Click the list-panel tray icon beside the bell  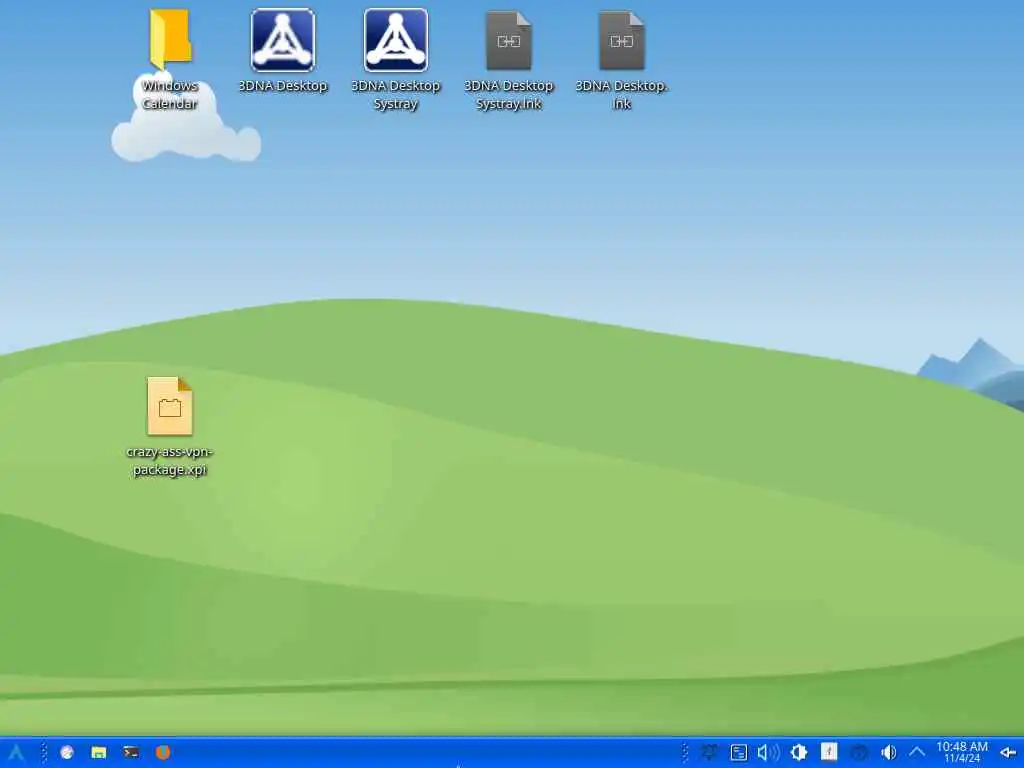coord(739,752)
